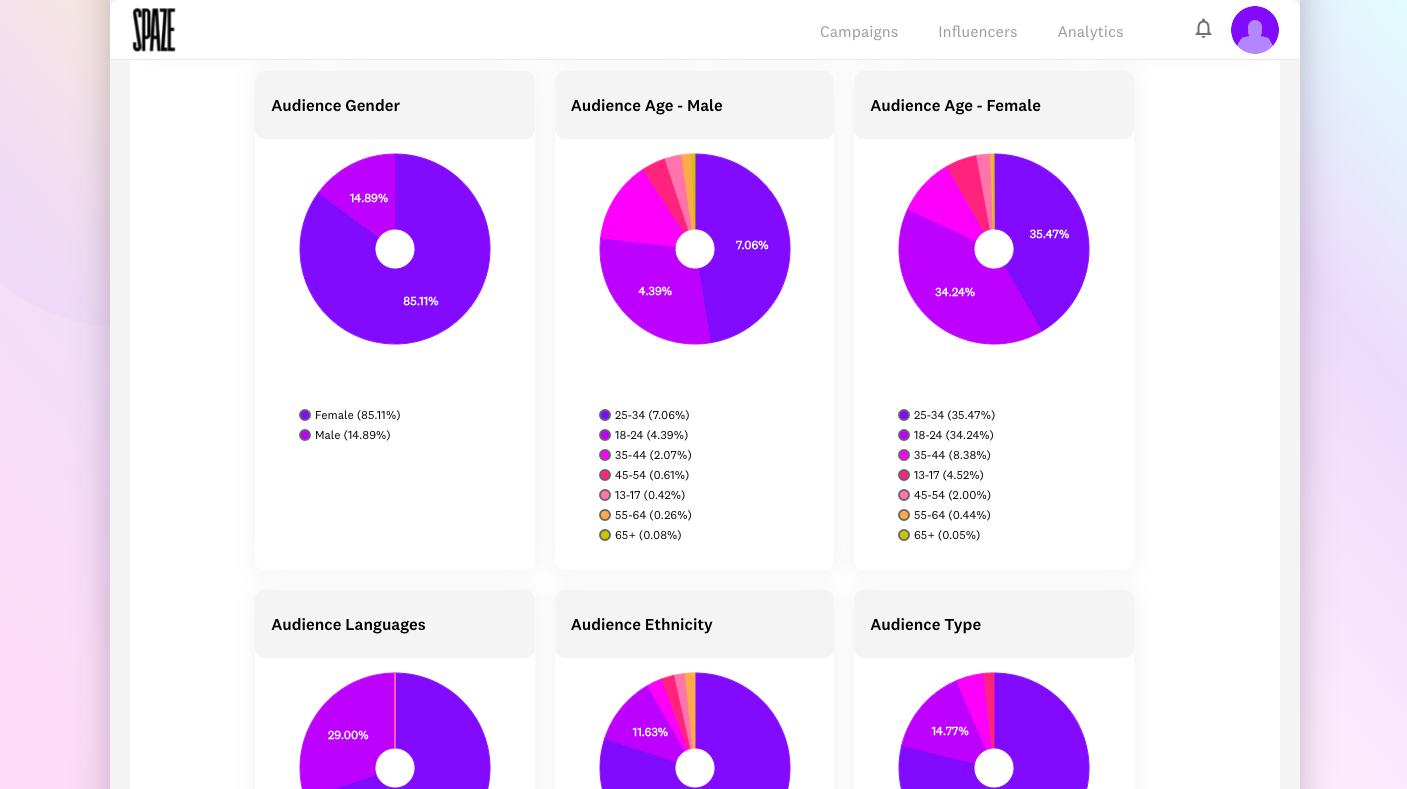Click the Audience Age - Female title
This screenshot has width=1407, height=789.
(x=955, y=105)
